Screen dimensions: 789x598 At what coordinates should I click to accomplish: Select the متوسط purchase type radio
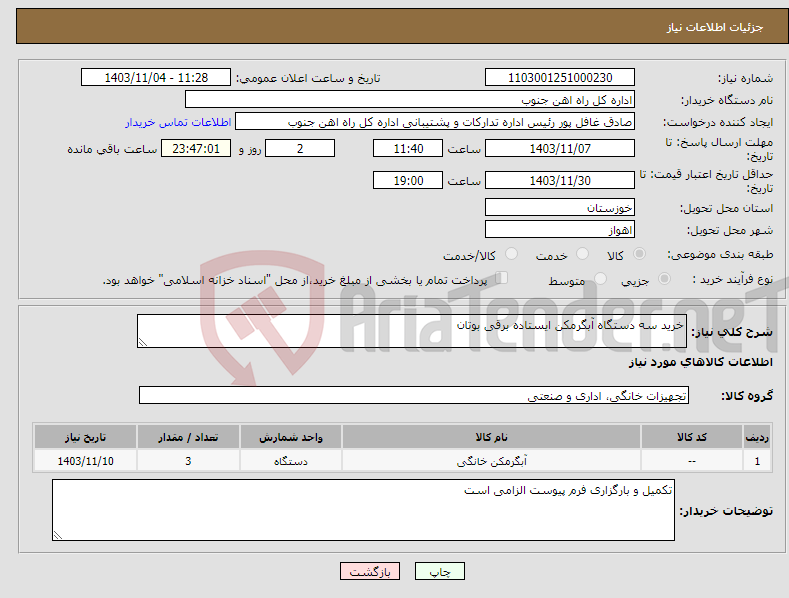(600, 278)
